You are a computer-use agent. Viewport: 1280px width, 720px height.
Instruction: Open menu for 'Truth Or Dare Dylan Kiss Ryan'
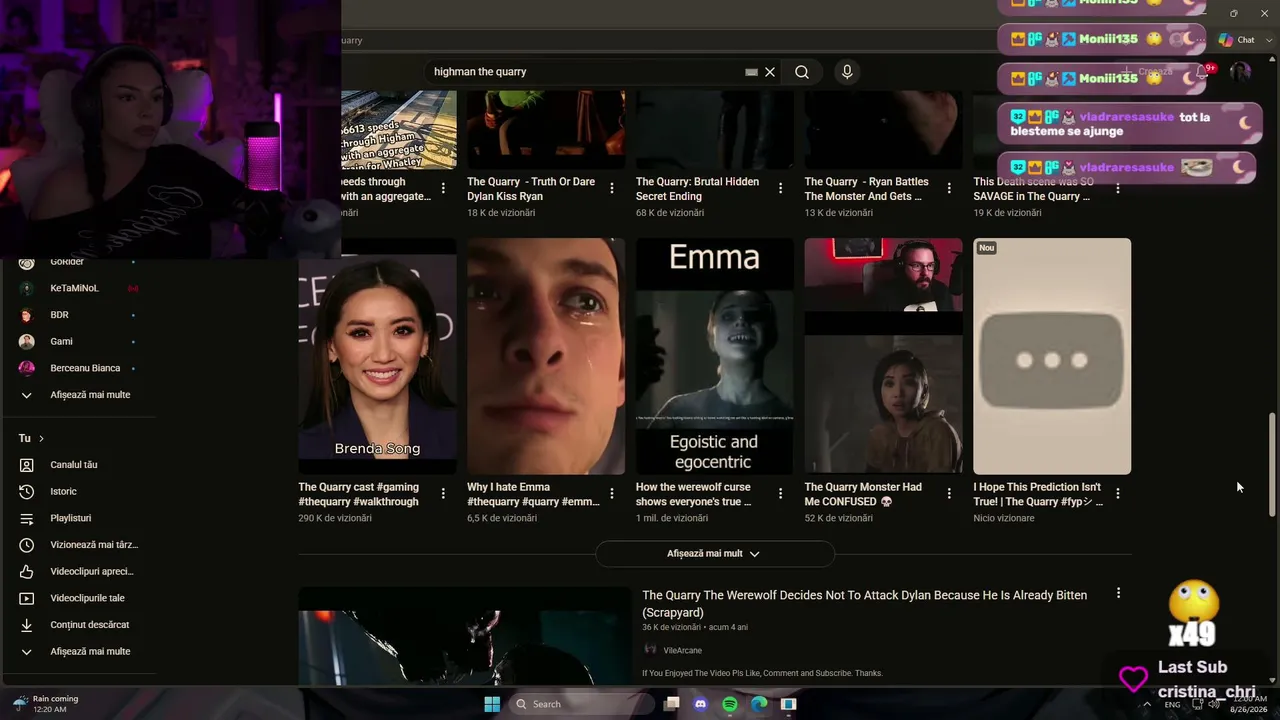coord(612,188)
